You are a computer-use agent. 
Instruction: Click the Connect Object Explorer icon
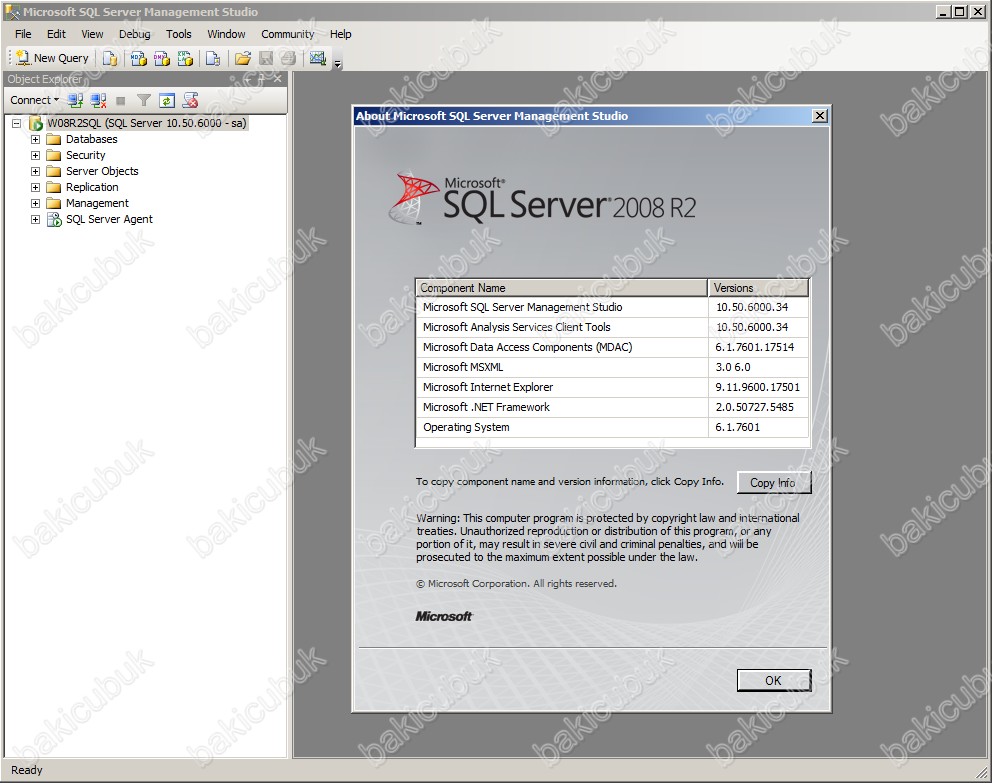click(75, 100)
